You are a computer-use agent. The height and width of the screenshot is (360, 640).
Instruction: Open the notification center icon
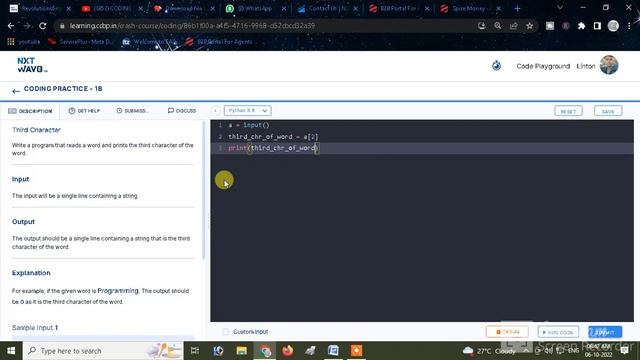[624, 351]
